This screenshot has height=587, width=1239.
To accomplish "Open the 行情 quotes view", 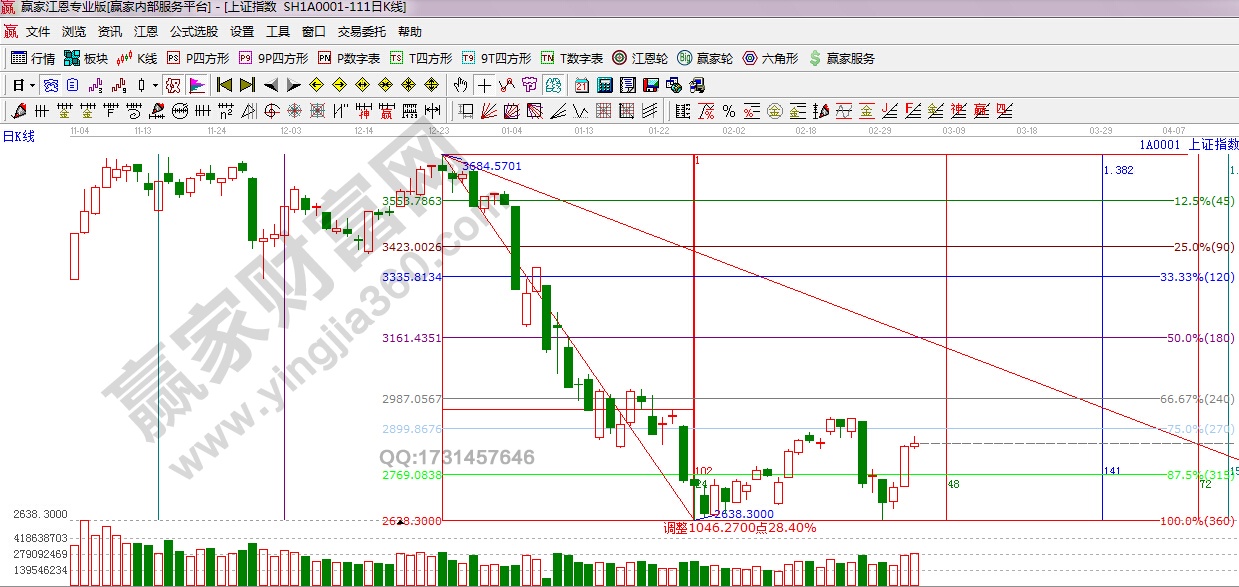I will coord(33,58).
